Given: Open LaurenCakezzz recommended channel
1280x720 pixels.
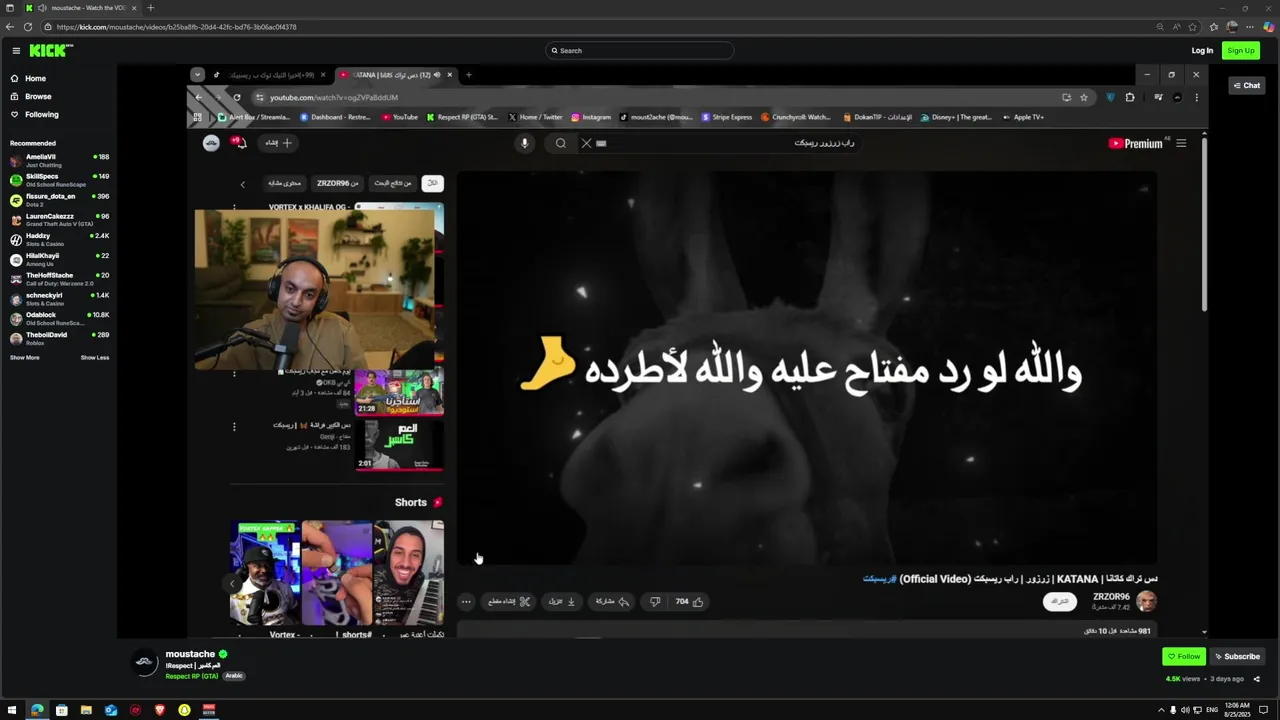Looking at the screenshot, I should pyautogui.click(x=59, y=220).
